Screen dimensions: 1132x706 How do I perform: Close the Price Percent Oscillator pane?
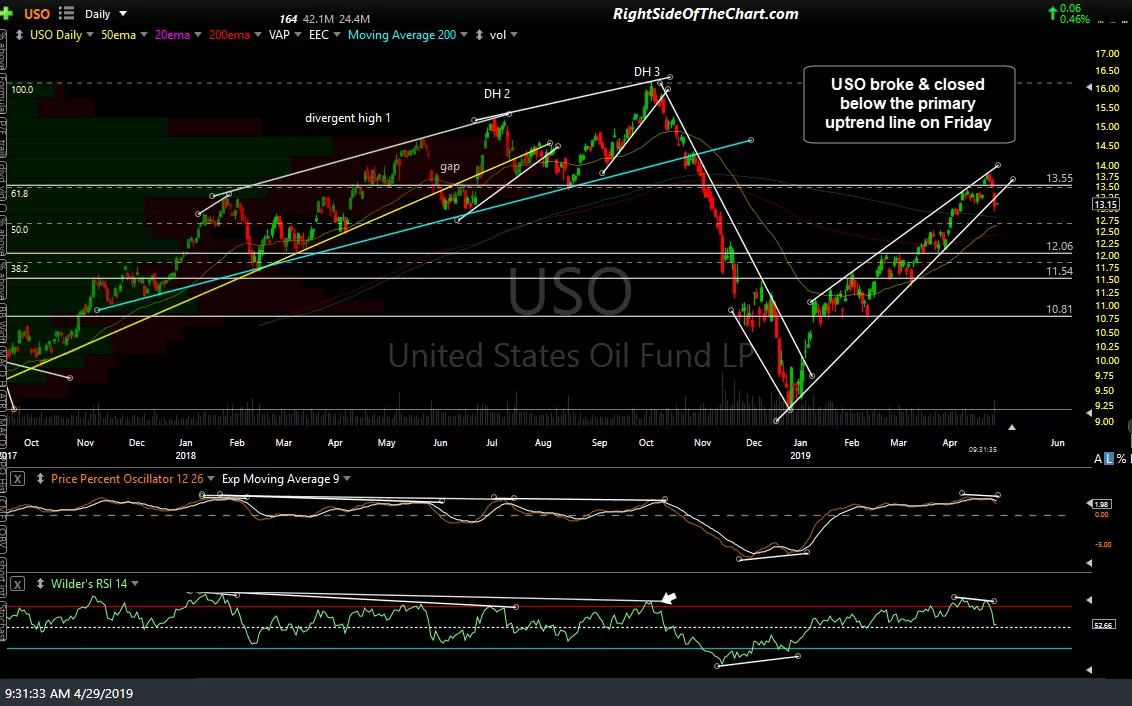click(18, 479)
